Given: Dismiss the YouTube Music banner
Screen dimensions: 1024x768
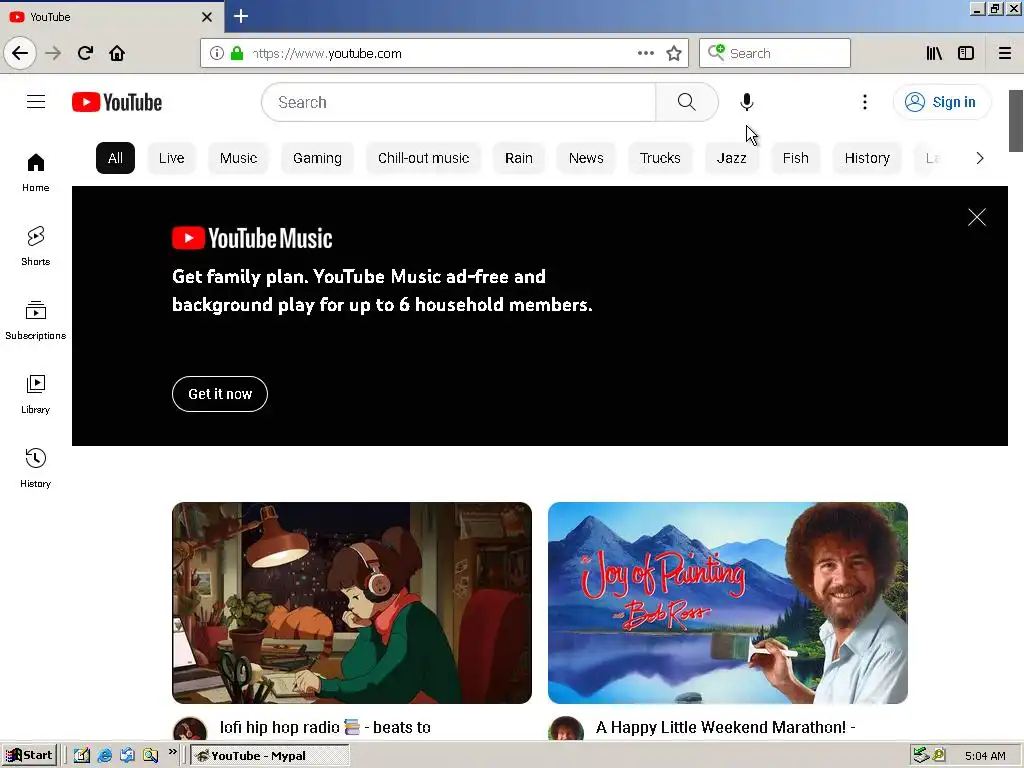Looking at the screenshot, I should [x=977, y=217].
